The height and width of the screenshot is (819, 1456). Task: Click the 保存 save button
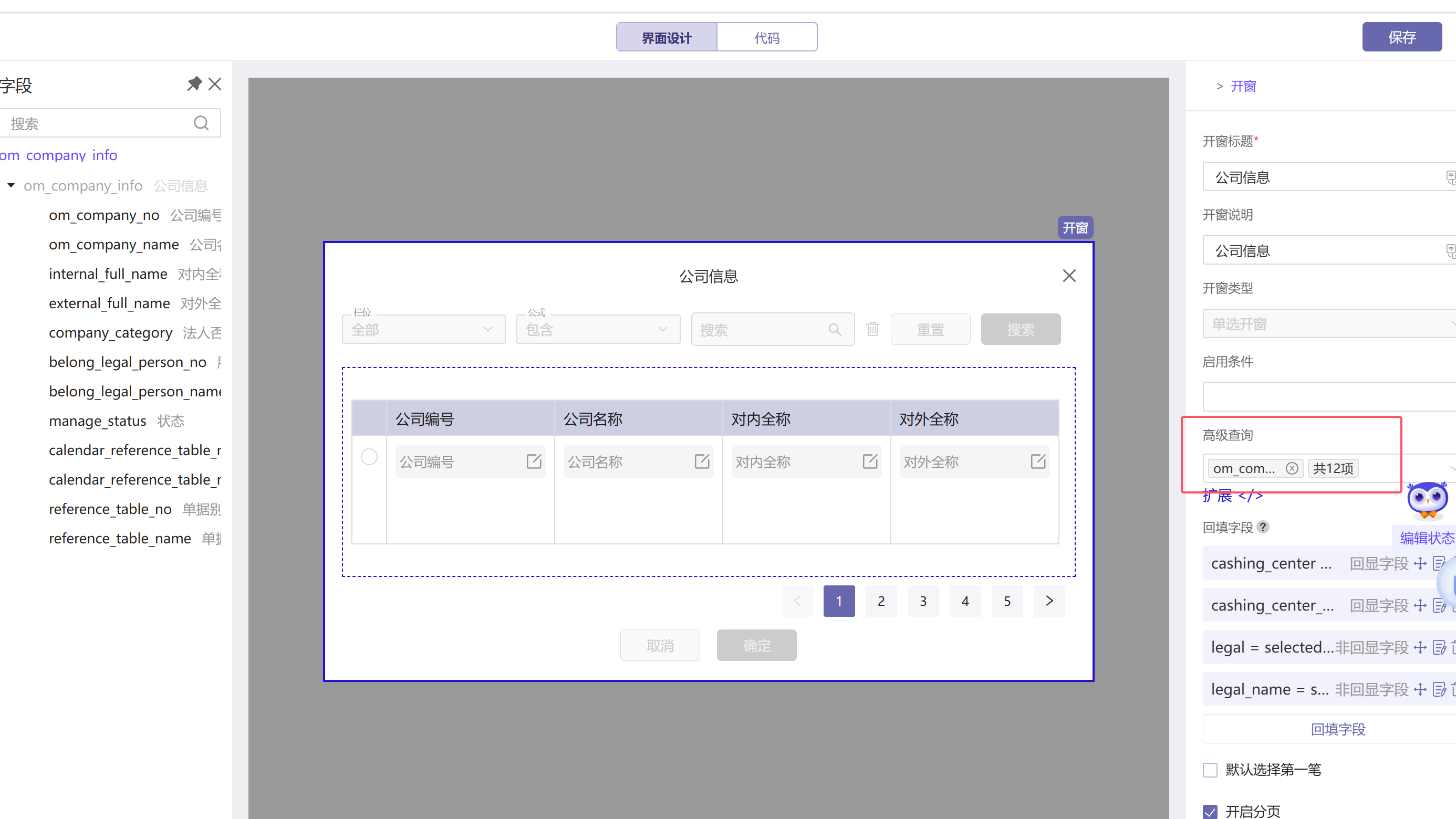coord(1402,37)
